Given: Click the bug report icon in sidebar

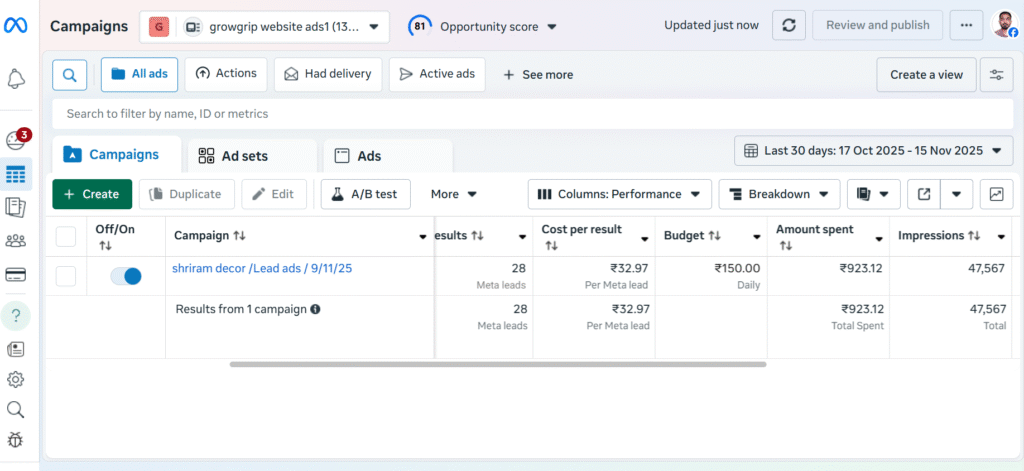Looking at the screenshot, I should click(16, 439).
